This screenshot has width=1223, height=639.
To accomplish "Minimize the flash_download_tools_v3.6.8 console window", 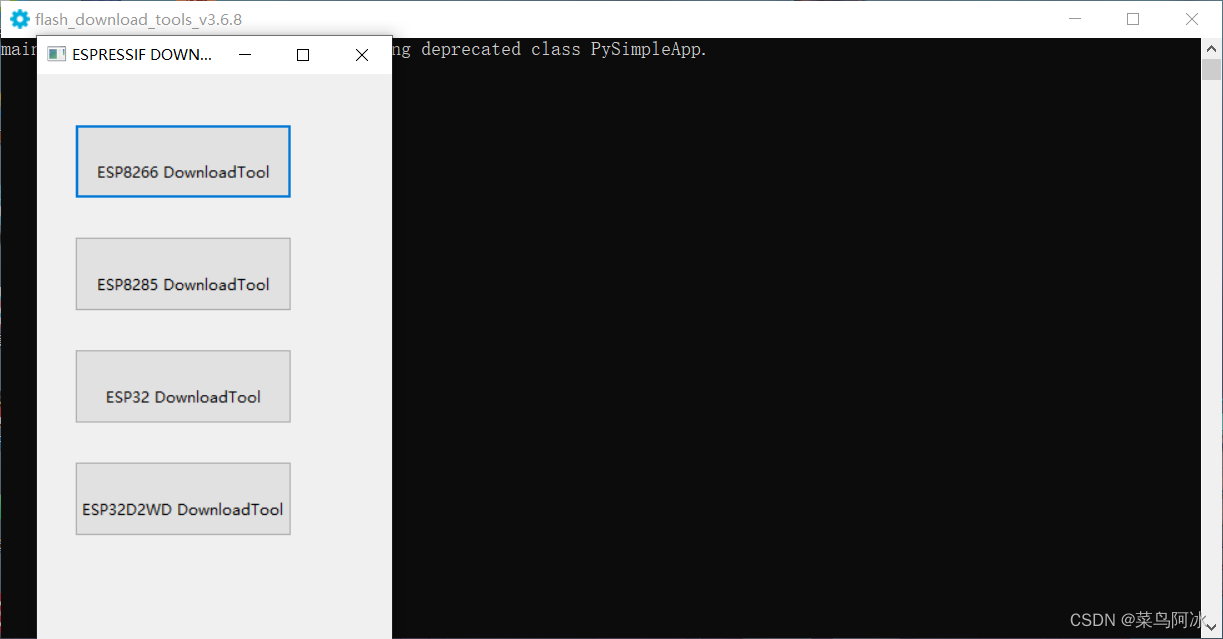I will (x=1075, y=19).
